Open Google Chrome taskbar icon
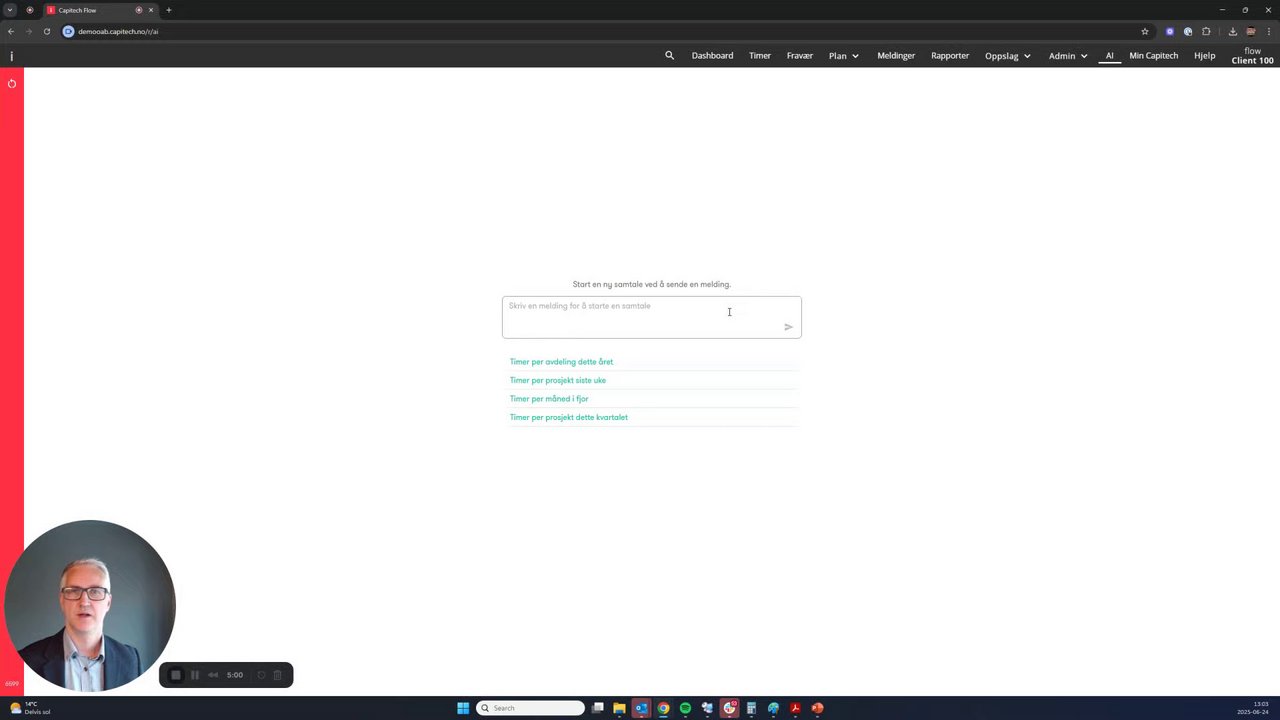The height and width of the screenshot is (720, 1280). 664,708
